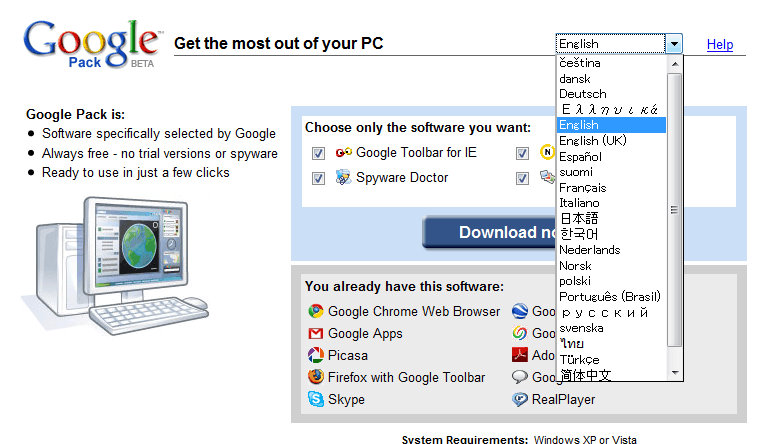Select svenska from the language list
This screenshot has width=774, height=444.
pos(612,328)
